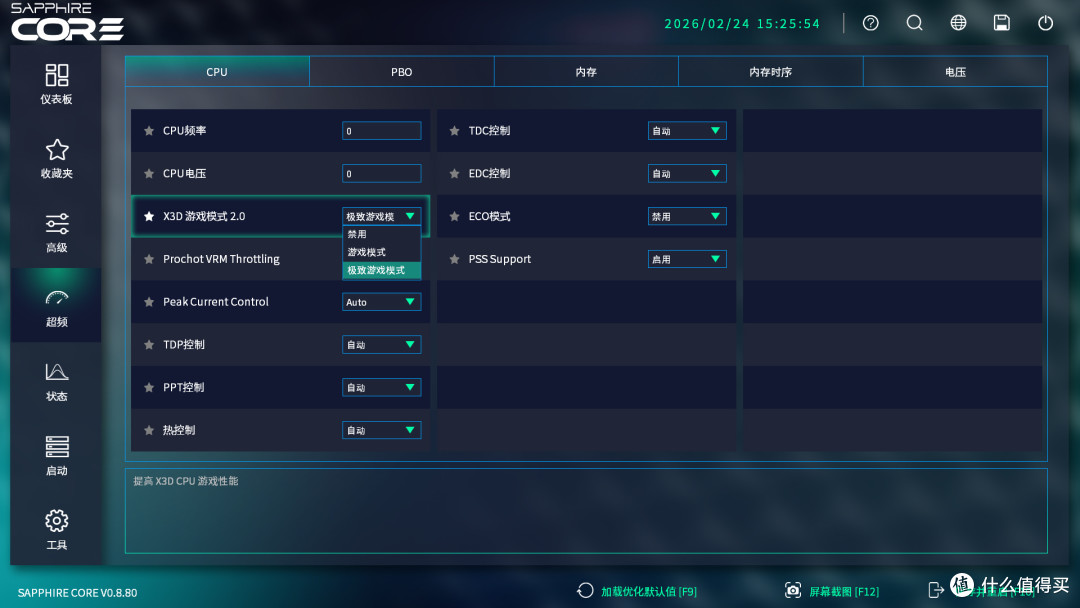Click the screenshot camera icon in the footer
This screenshot has width=1080, height=608.
(x=793, y=590)
